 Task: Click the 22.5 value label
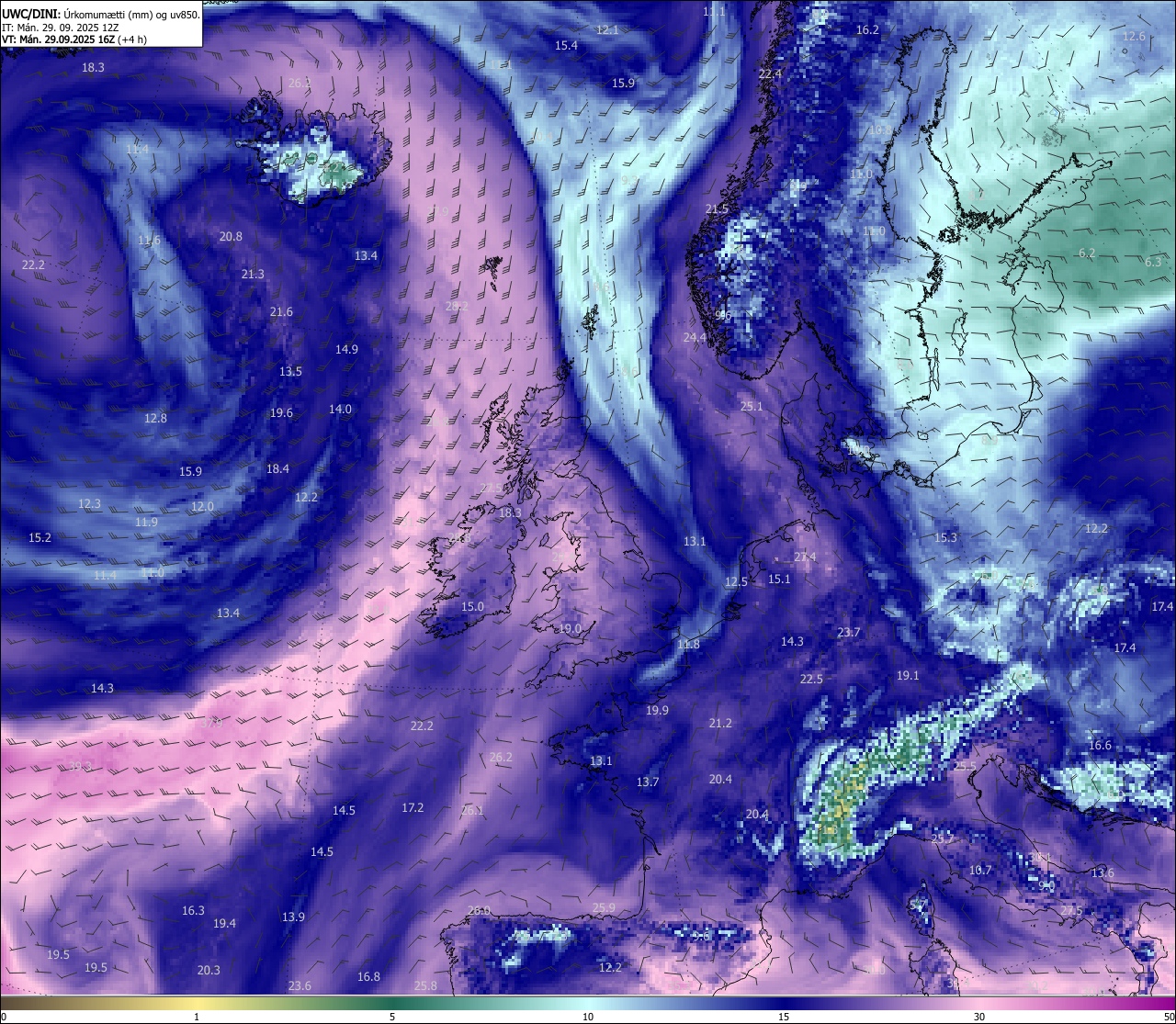[x=811, y=679]
